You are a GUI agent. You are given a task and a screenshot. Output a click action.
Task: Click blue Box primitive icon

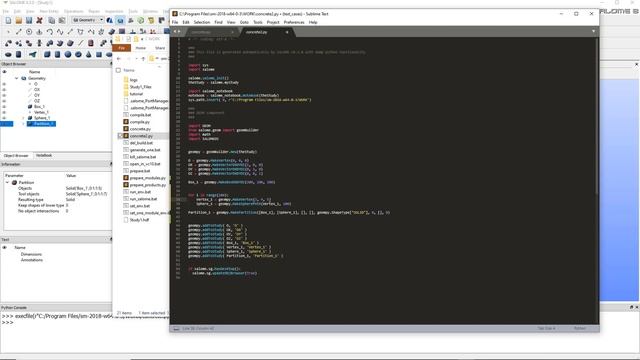(x=47, y=54)
